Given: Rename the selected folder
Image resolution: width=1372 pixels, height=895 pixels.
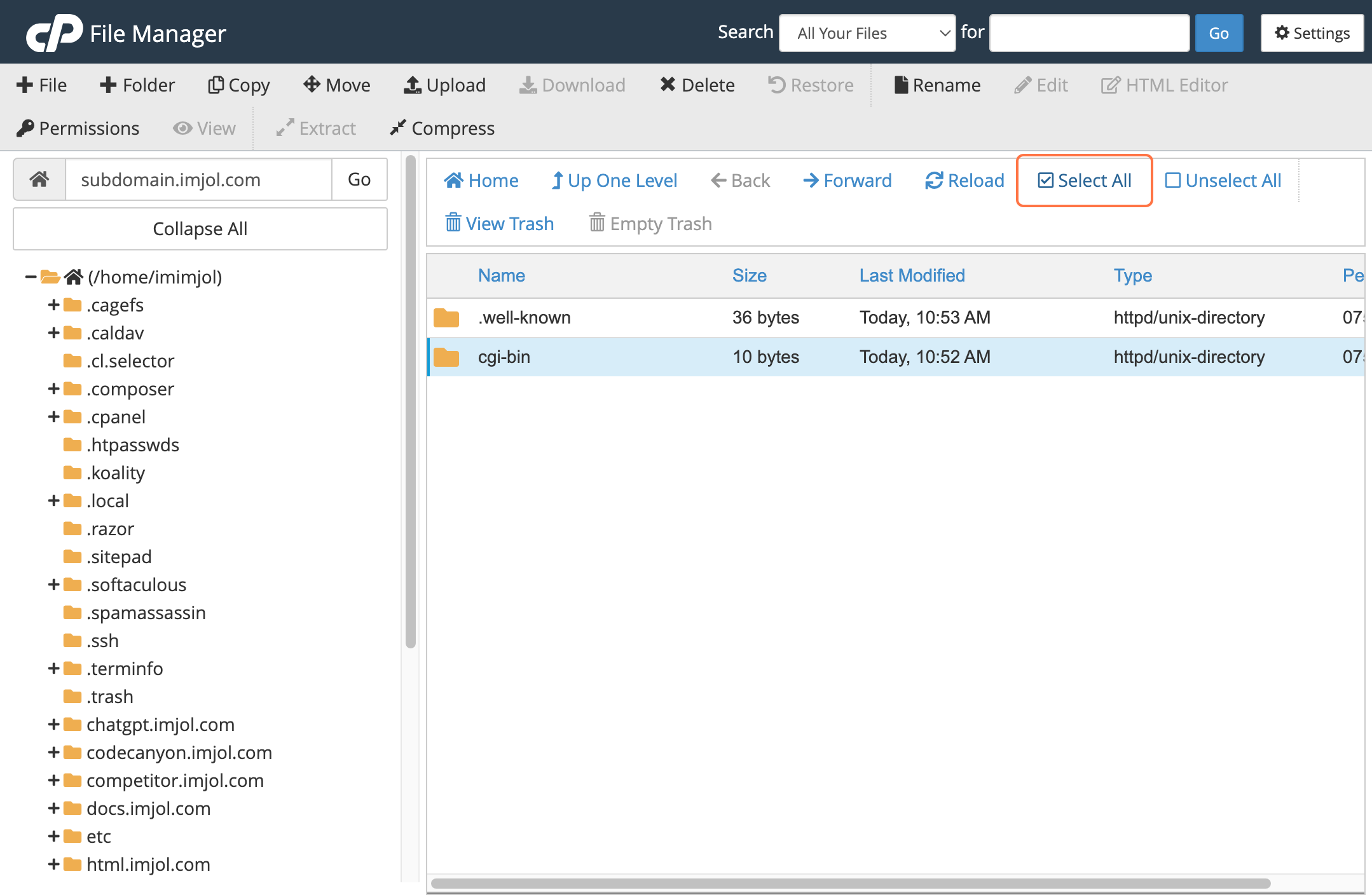Looking at the screenshot, I should pos(937,85).
